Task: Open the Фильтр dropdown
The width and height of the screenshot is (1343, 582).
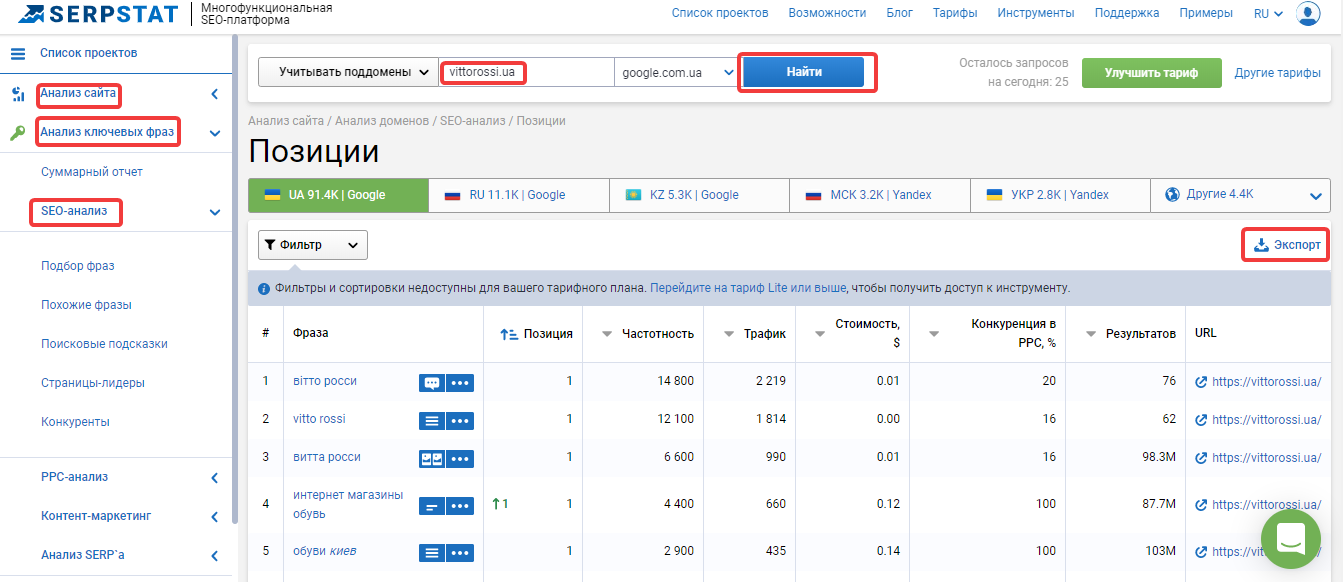Action: 313,245
